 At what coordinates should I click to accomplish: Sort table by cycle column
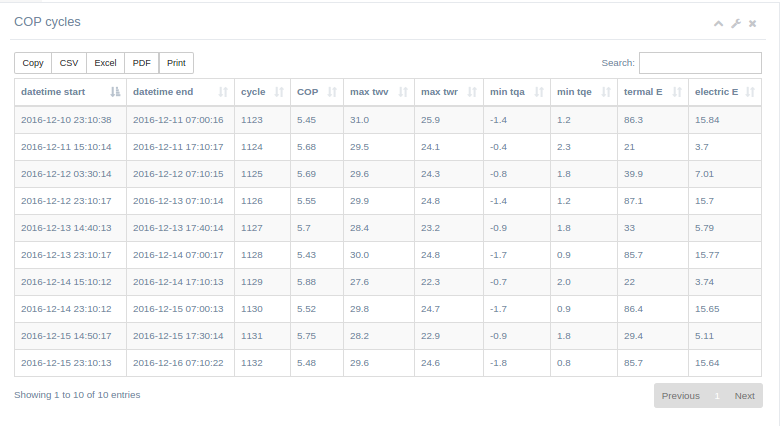tap(262, 92)
